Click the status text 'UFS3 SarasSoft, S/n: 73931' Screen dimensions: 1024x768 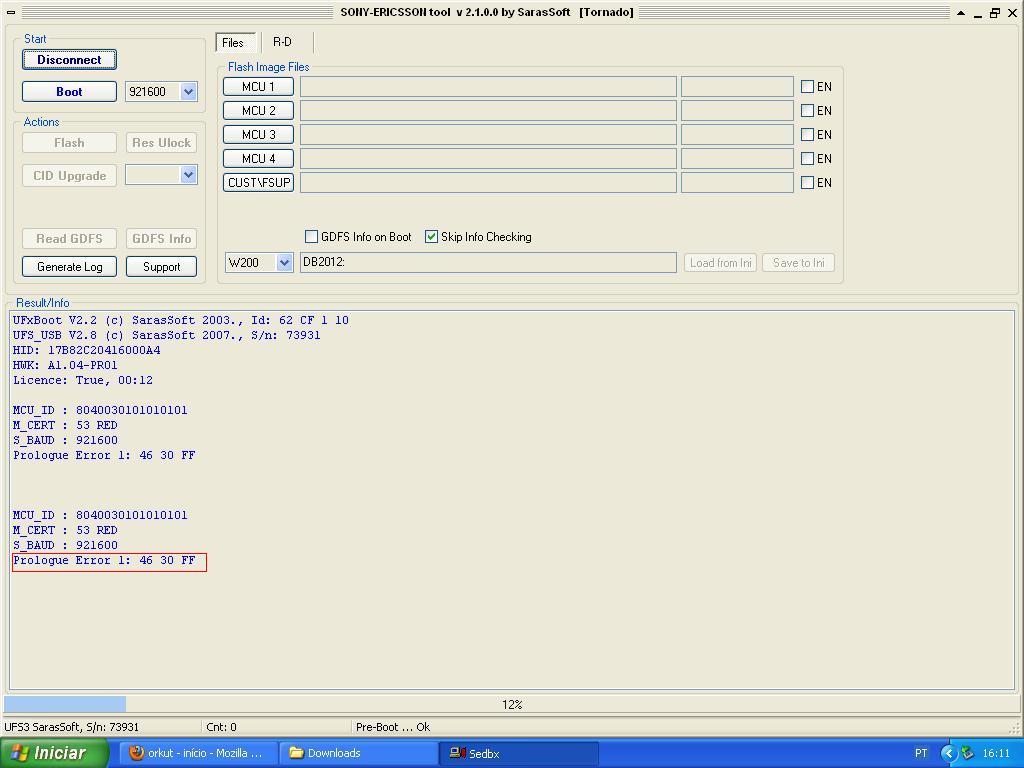(x=71, y=727)
